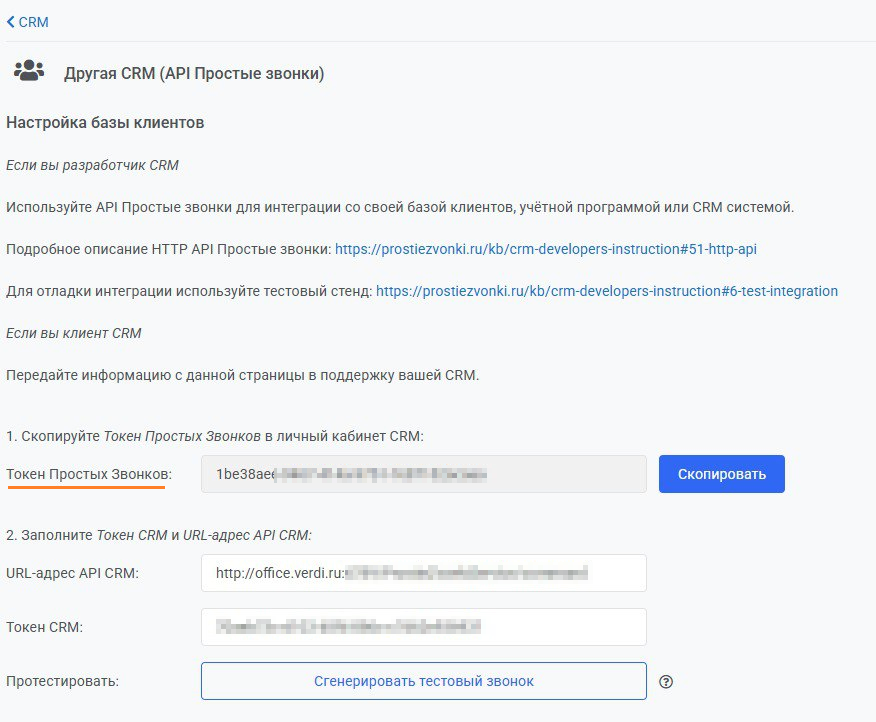Image resolution: width=876 pixels, height=722 pixels.
Task: Click the URL-адрес API CRM label
Action: pyautogui.click(x=72, y=573)
